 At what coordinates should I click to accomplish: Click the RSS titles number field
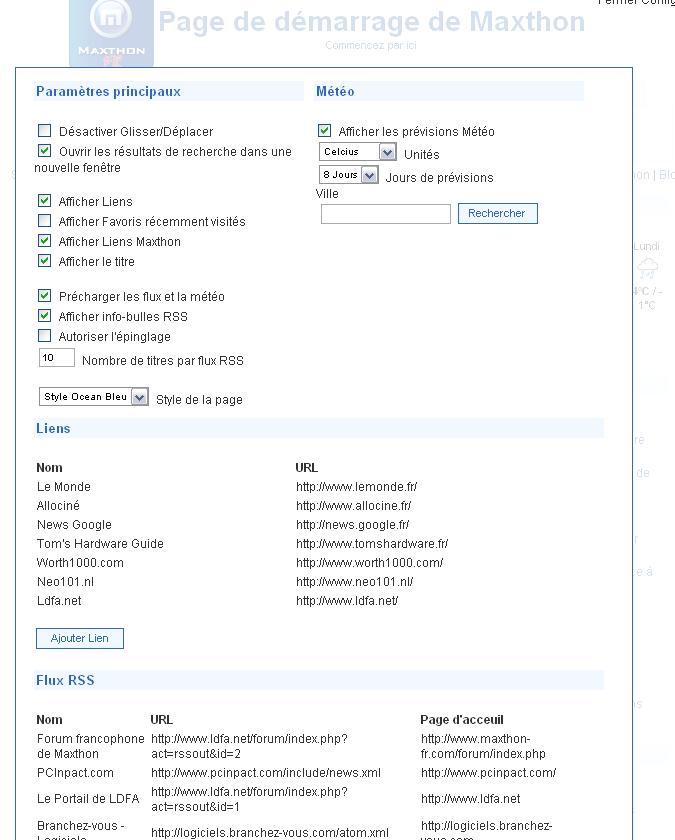click(x=56, y=358)
